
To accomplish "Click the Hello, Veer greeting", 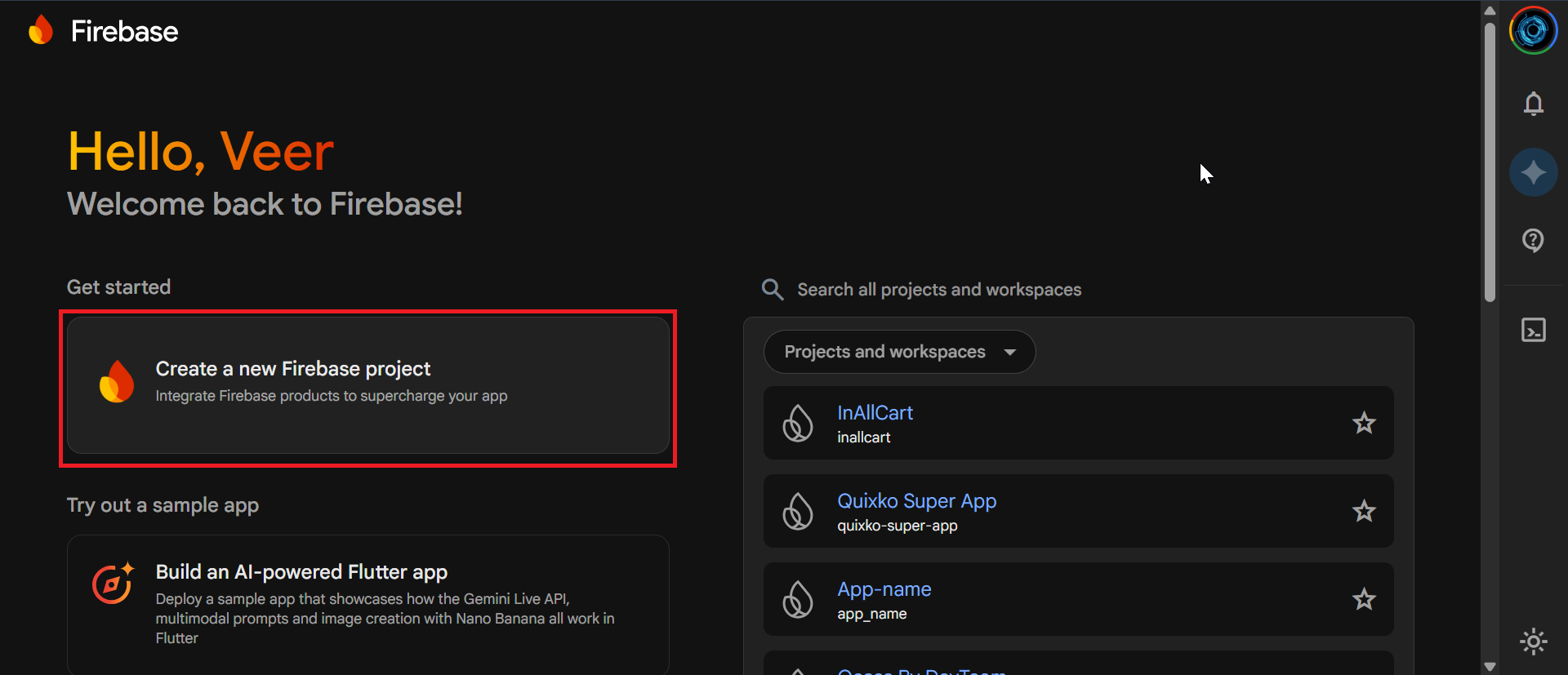I will pyautogui.click(x=201, y=152).
